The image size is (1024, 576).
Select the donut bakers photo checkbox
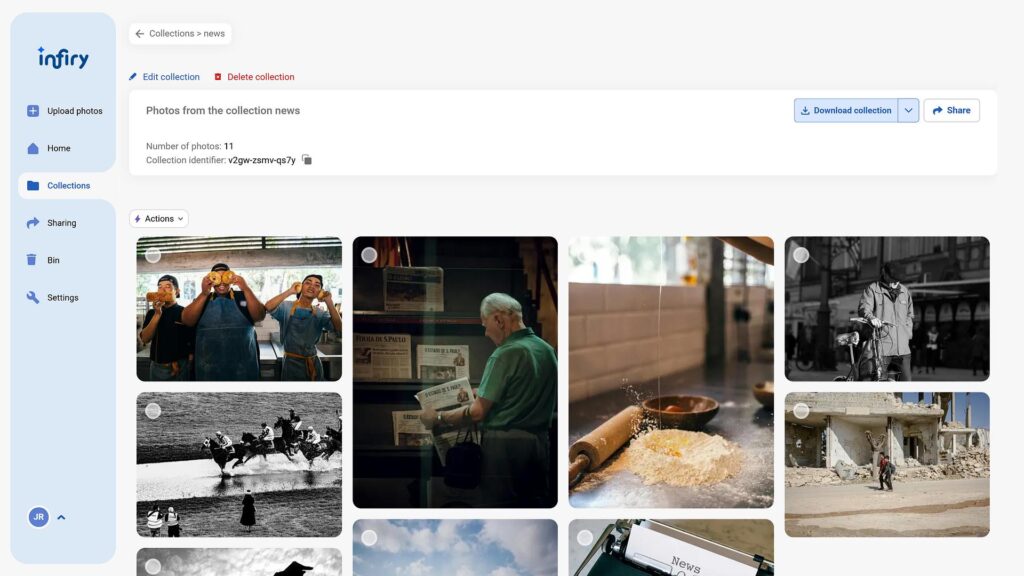(x=153, y=255)
